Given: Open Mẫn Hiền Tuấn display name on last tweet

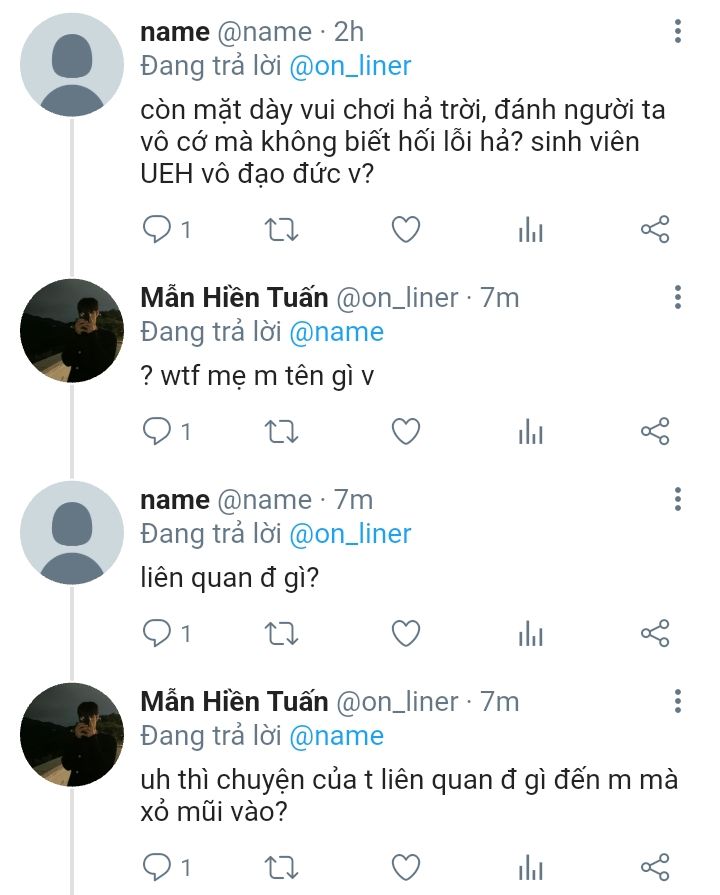Looking at the screenshot, I should [x=233, y=702].
